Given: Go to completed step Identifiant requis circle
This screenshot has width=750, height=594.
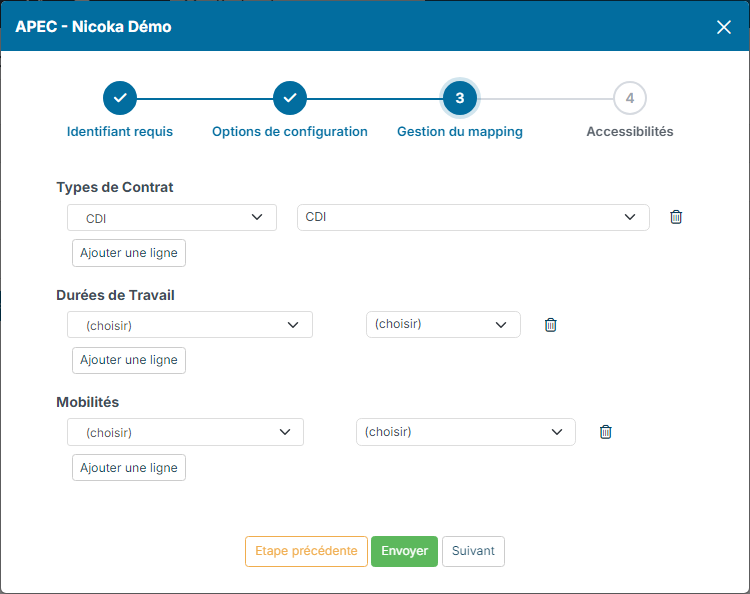Looking at the screenshot, I should pyautogui.click(x=120, y=98).
